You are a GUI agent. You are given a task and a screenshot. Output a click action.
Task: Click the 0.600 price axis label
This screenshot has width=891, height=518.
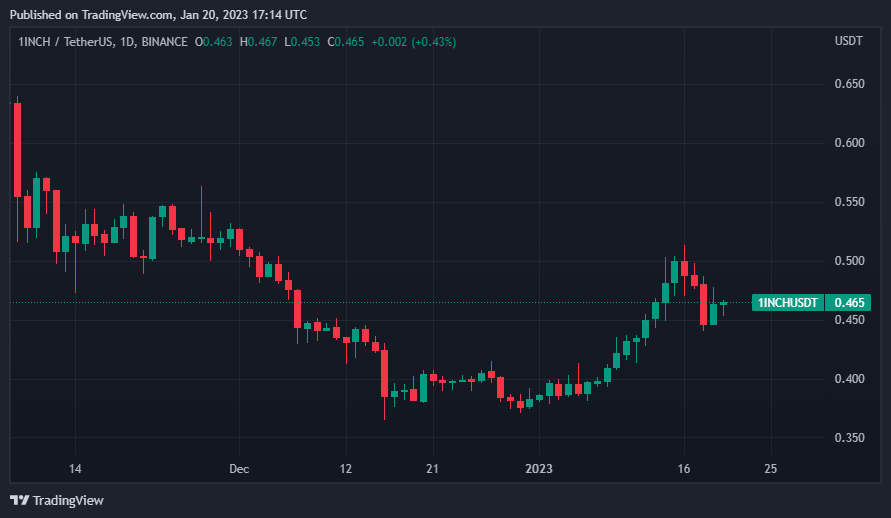[850, 143]
